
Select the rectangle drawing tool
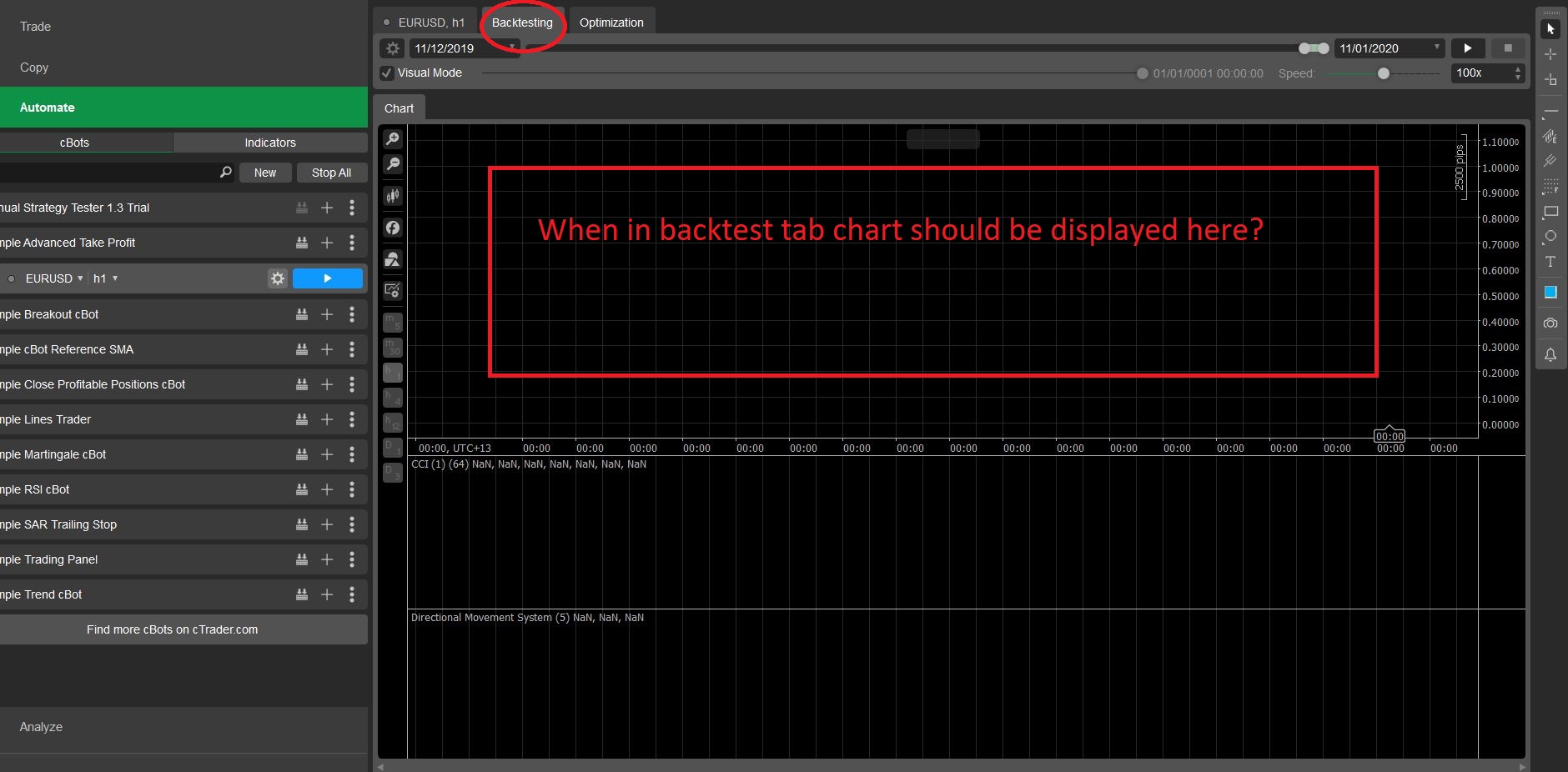(x=1550, y=212)
